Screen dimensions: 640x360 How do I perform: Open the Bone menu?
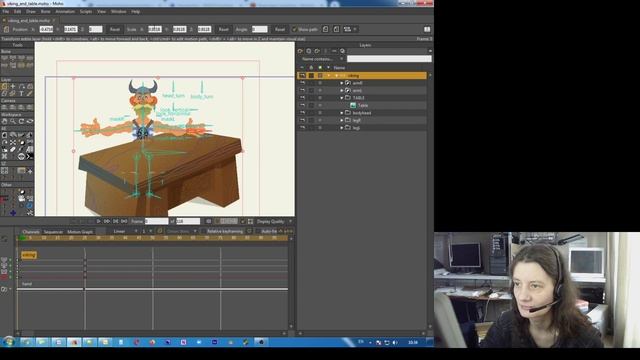(x=45, y=12)
